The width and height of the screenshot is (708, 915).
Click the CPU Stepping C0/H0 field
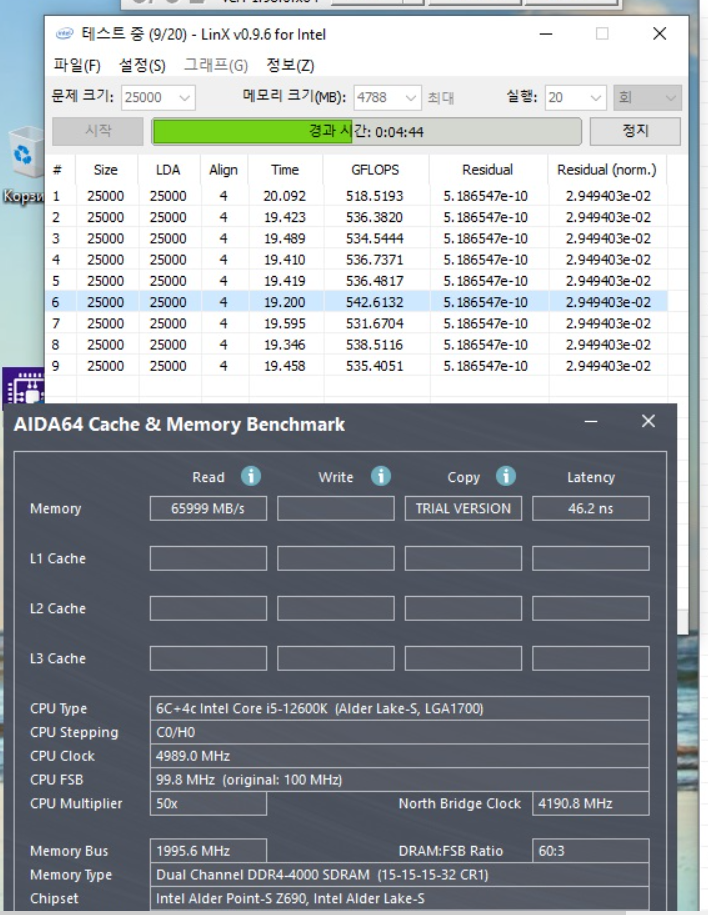[399, 732]
